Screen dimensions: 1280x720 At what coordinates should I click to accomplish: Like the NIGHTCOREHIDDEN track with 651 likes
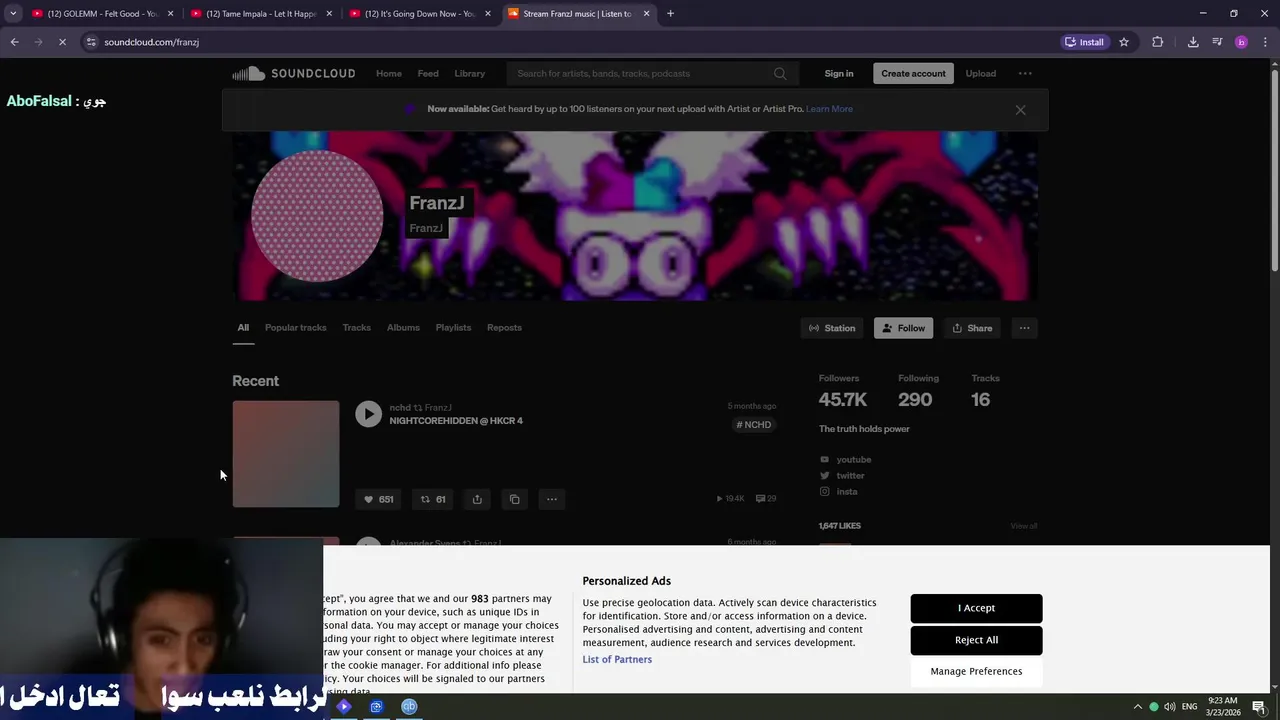coord(378,499)
